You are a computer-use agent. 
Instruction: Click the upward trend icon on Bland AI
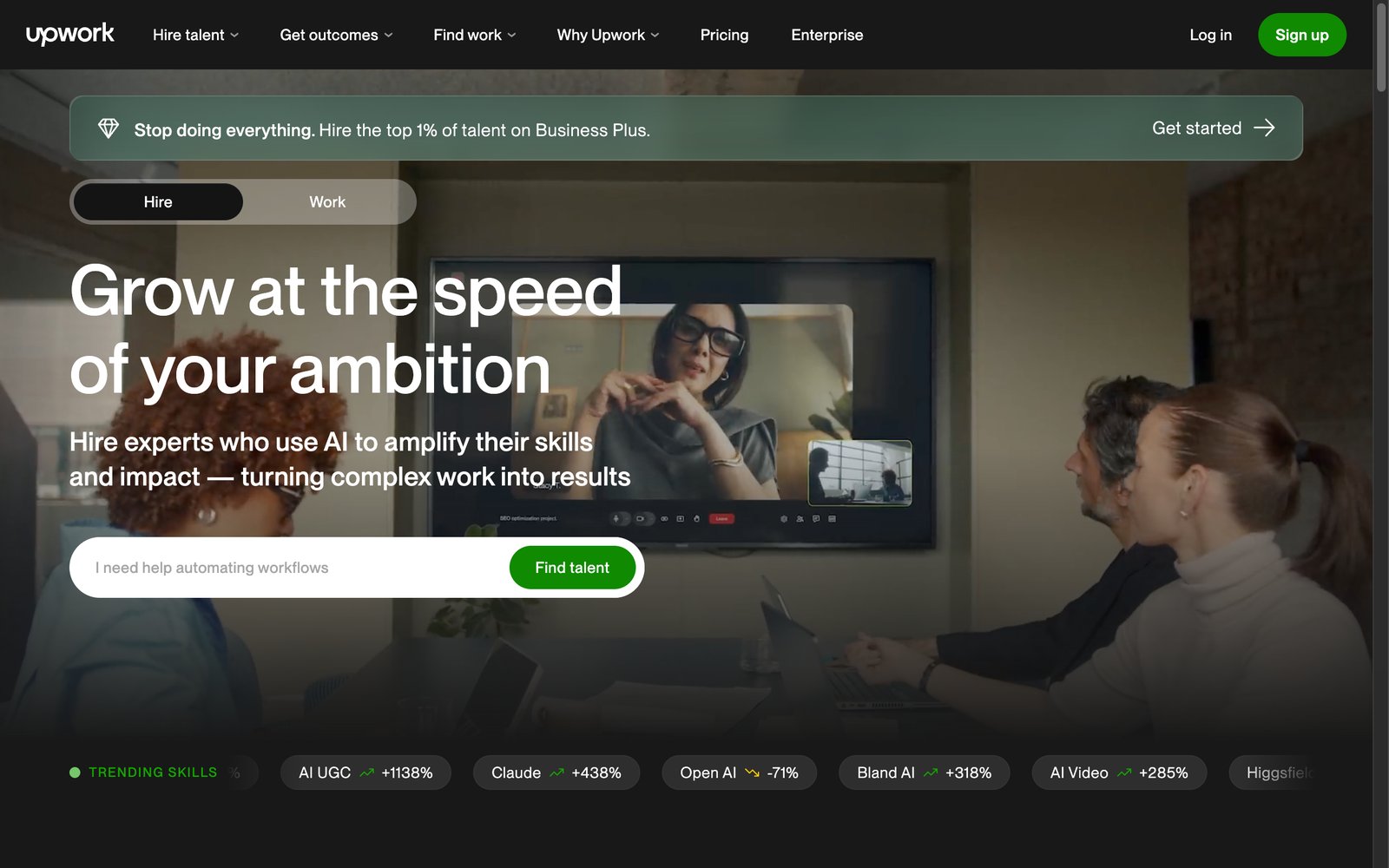coord(931,773)
